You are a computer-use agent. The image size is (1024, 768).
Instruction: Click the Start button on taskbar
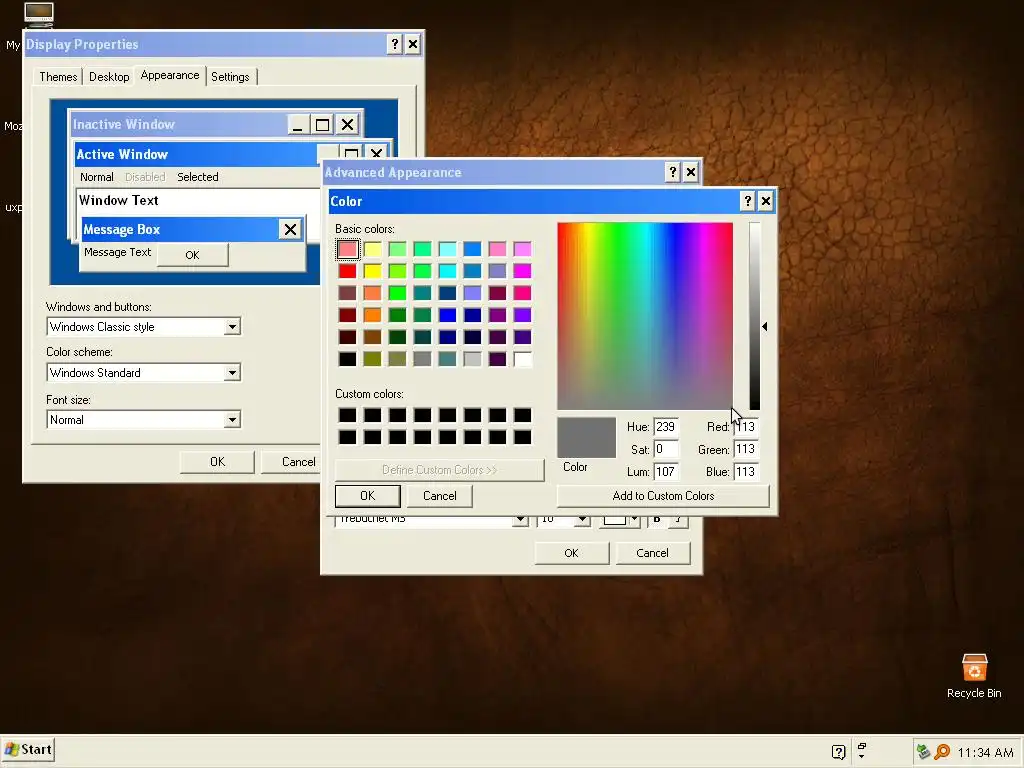pos(28,749)
